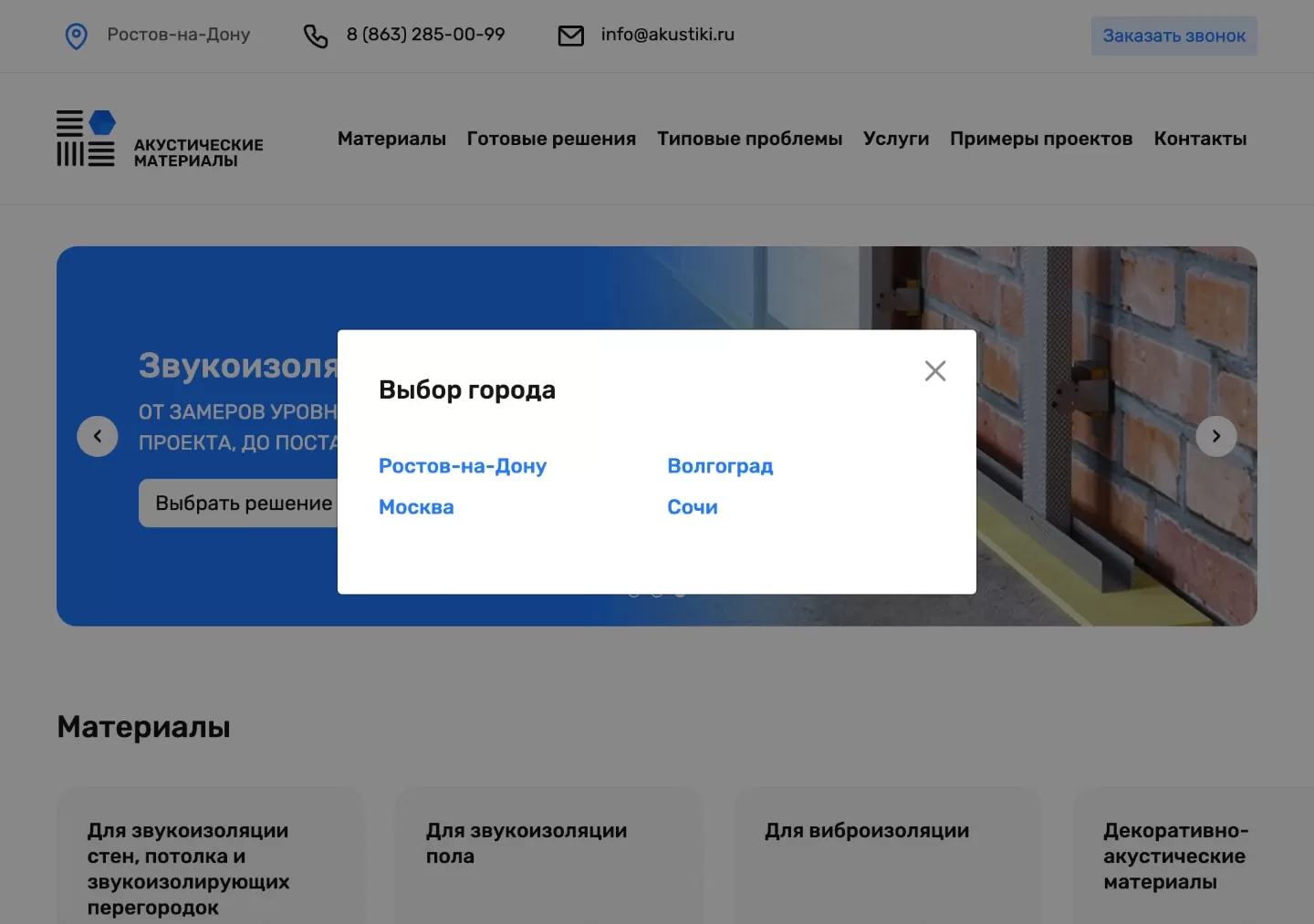Go to Типовые проблемы section

coord(749,139)
